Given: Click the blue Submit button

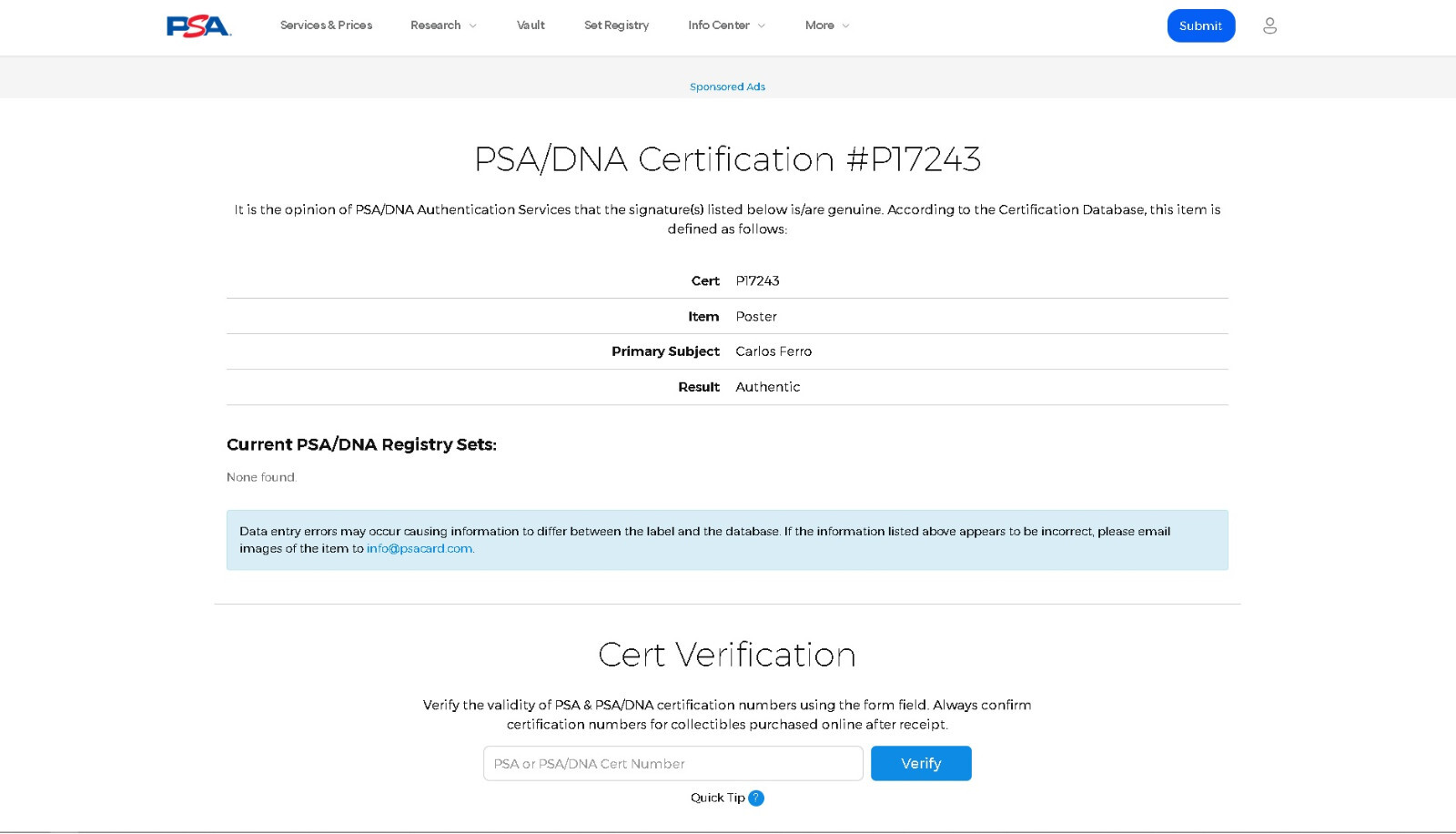Looking at the screenshot, I should click(x=1201, y=25).
